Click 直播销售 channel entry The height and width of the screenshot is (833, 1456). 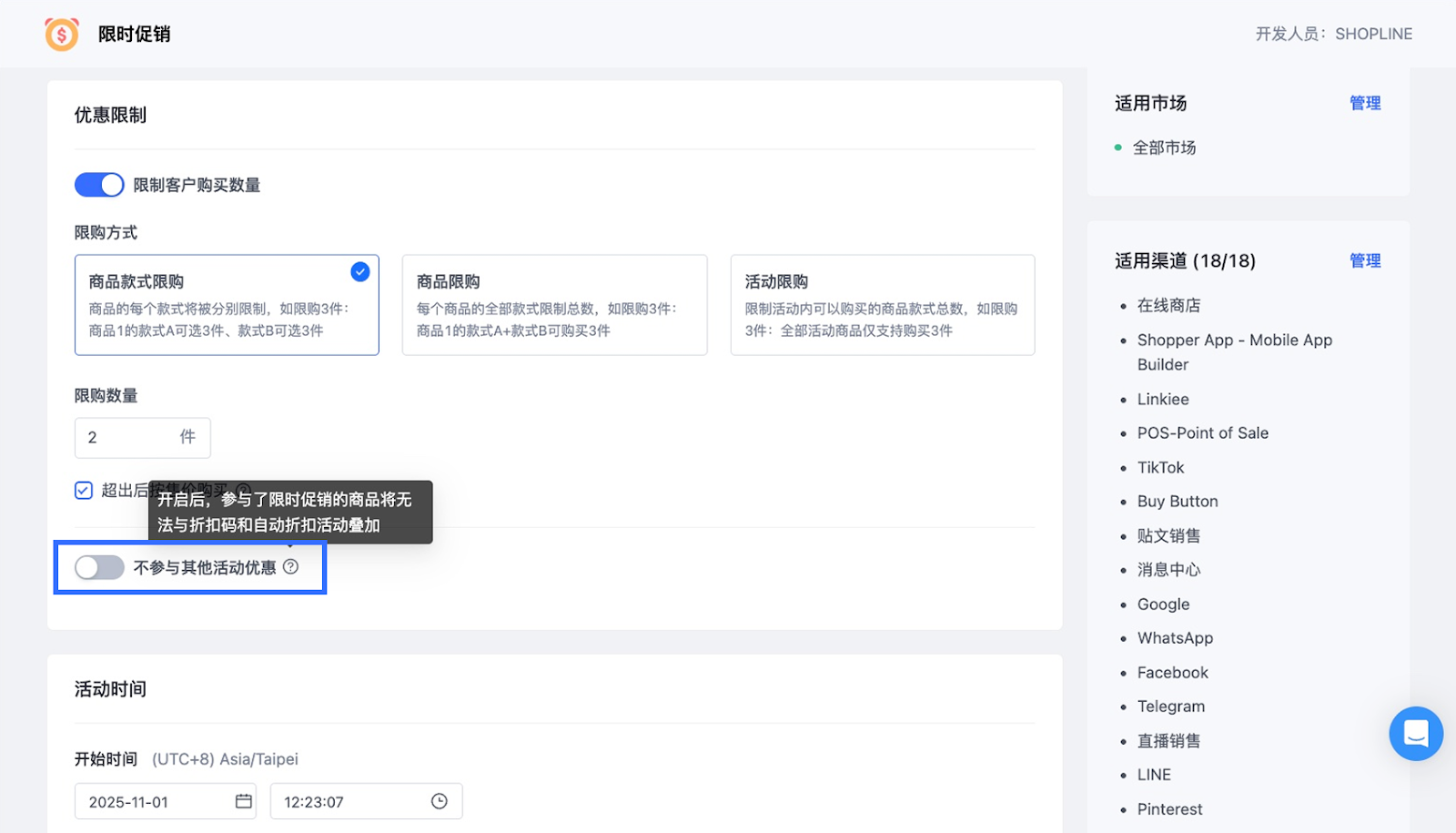click(1168, 740)
